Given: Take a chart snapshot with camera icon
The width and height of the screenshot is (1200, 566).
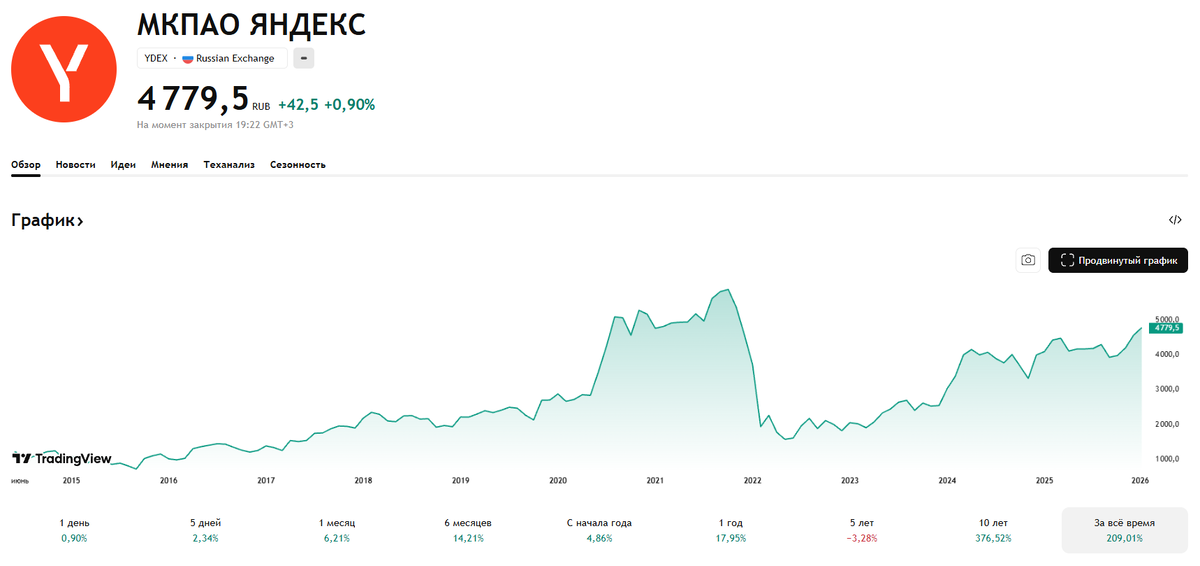Looking at the screenshot, I should coord(1027,260).
